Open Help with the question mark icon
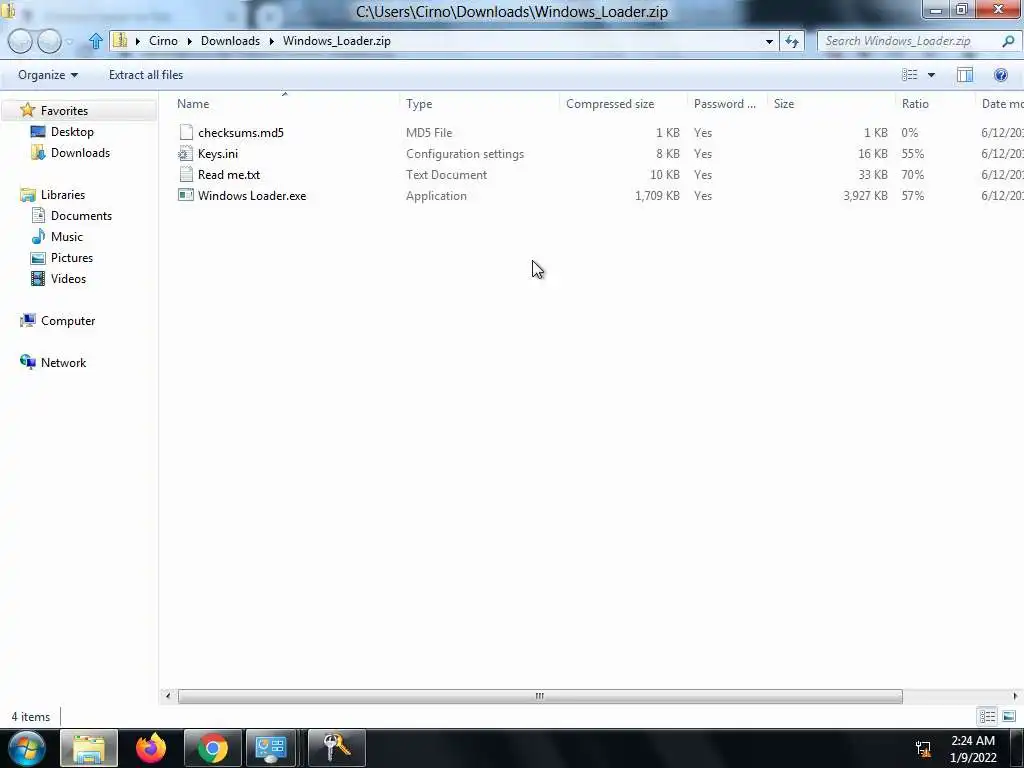The width and height of the screenshot is (1024, 768). pos(1000,75)
